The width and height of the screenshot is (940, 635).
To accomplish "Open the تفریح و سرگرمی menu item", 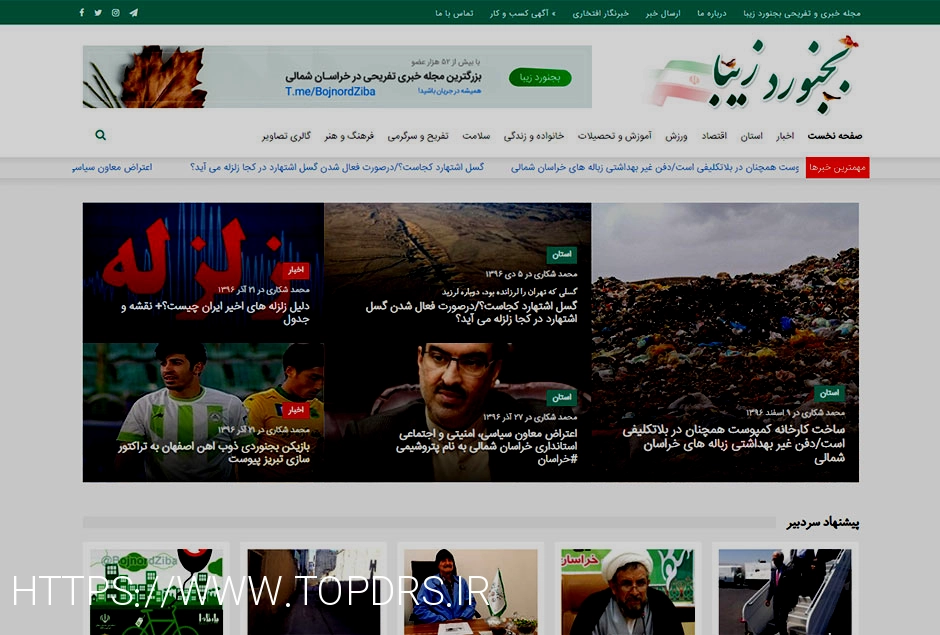I will coord(418,136).
